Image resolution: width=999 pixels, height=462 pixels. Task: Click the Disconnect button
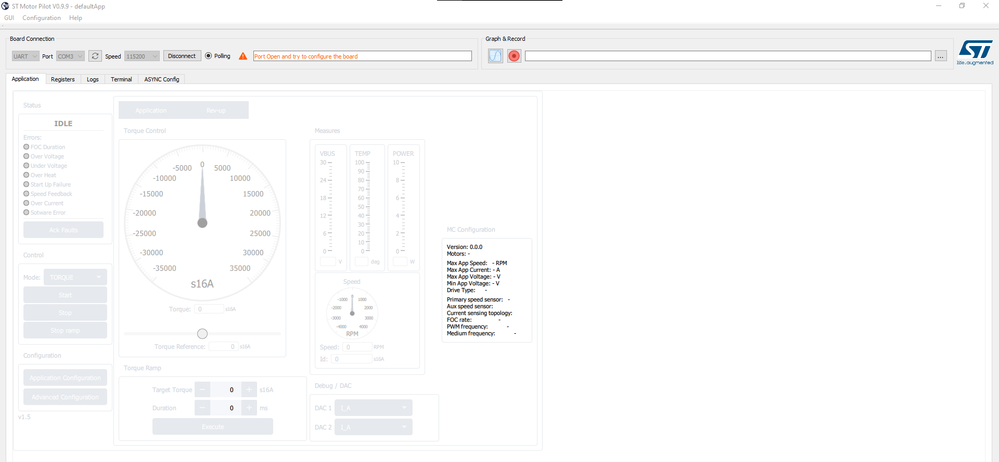[x=182, y=56]
